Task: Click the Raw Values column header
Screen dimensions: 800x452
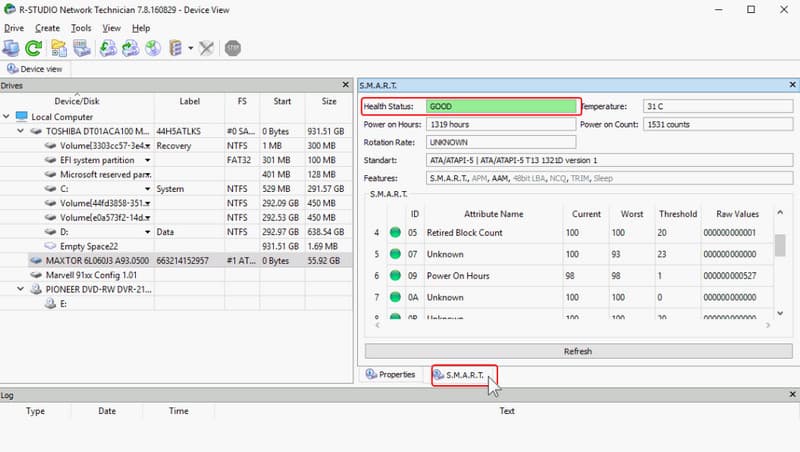Action: (737, 214)
